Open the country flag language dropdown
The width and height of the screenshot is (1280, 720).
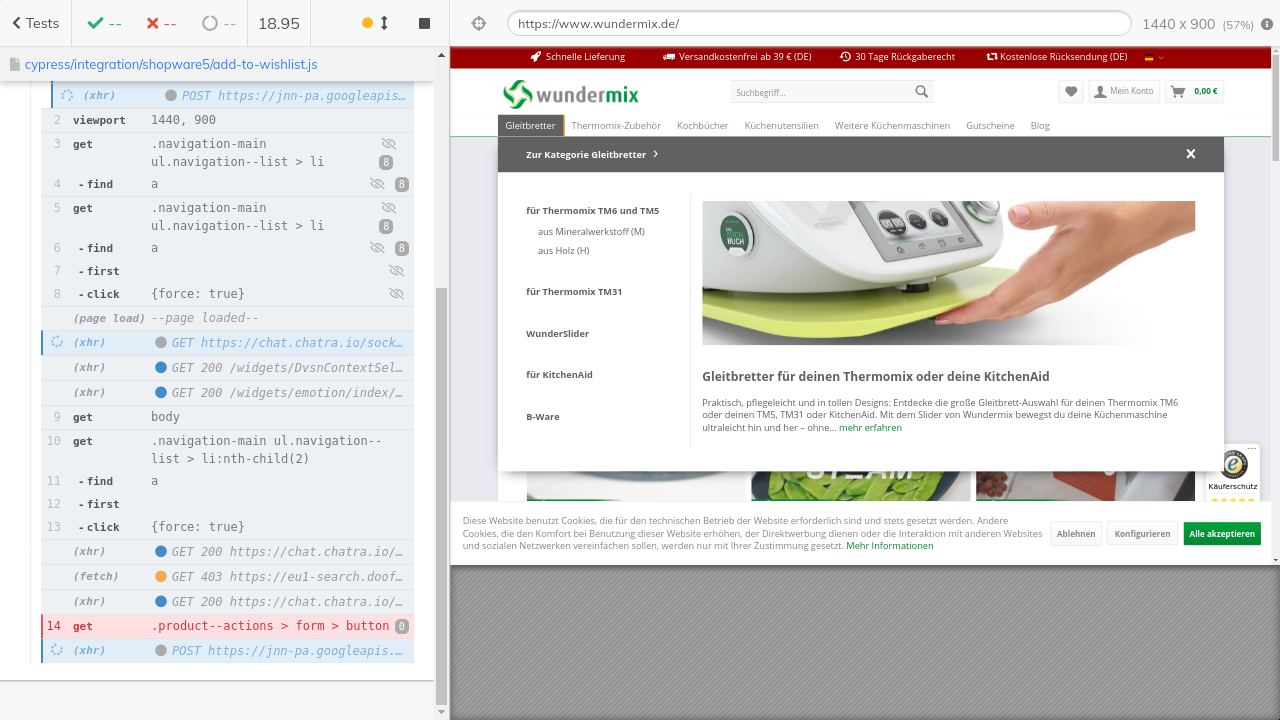(1154, 57)
